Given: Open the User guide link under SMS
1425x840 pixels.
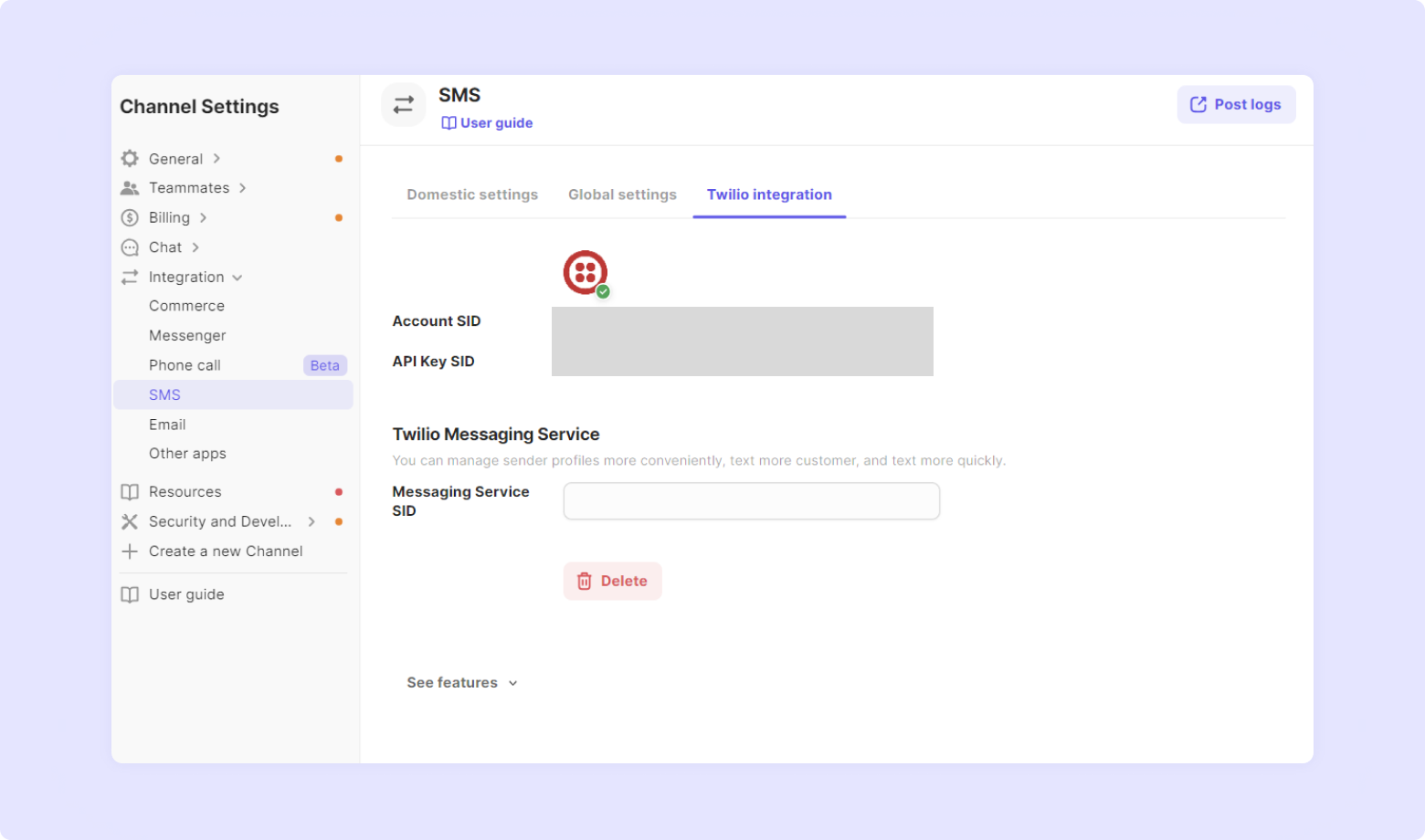Looking at the screenshot, I should (496, 123).
